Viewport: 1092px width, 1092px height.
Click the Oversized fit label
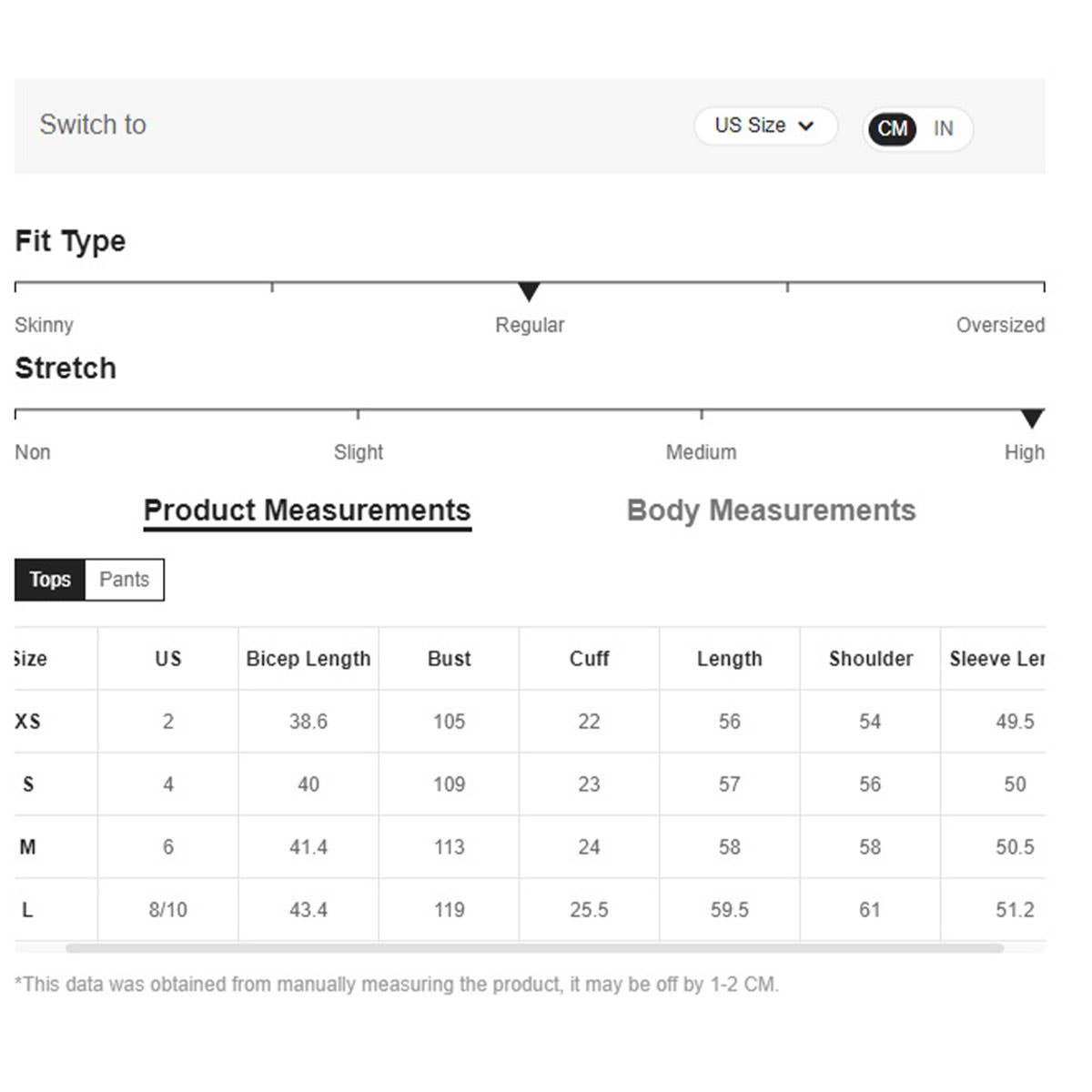pyautogui.click(x=999, y=325)
